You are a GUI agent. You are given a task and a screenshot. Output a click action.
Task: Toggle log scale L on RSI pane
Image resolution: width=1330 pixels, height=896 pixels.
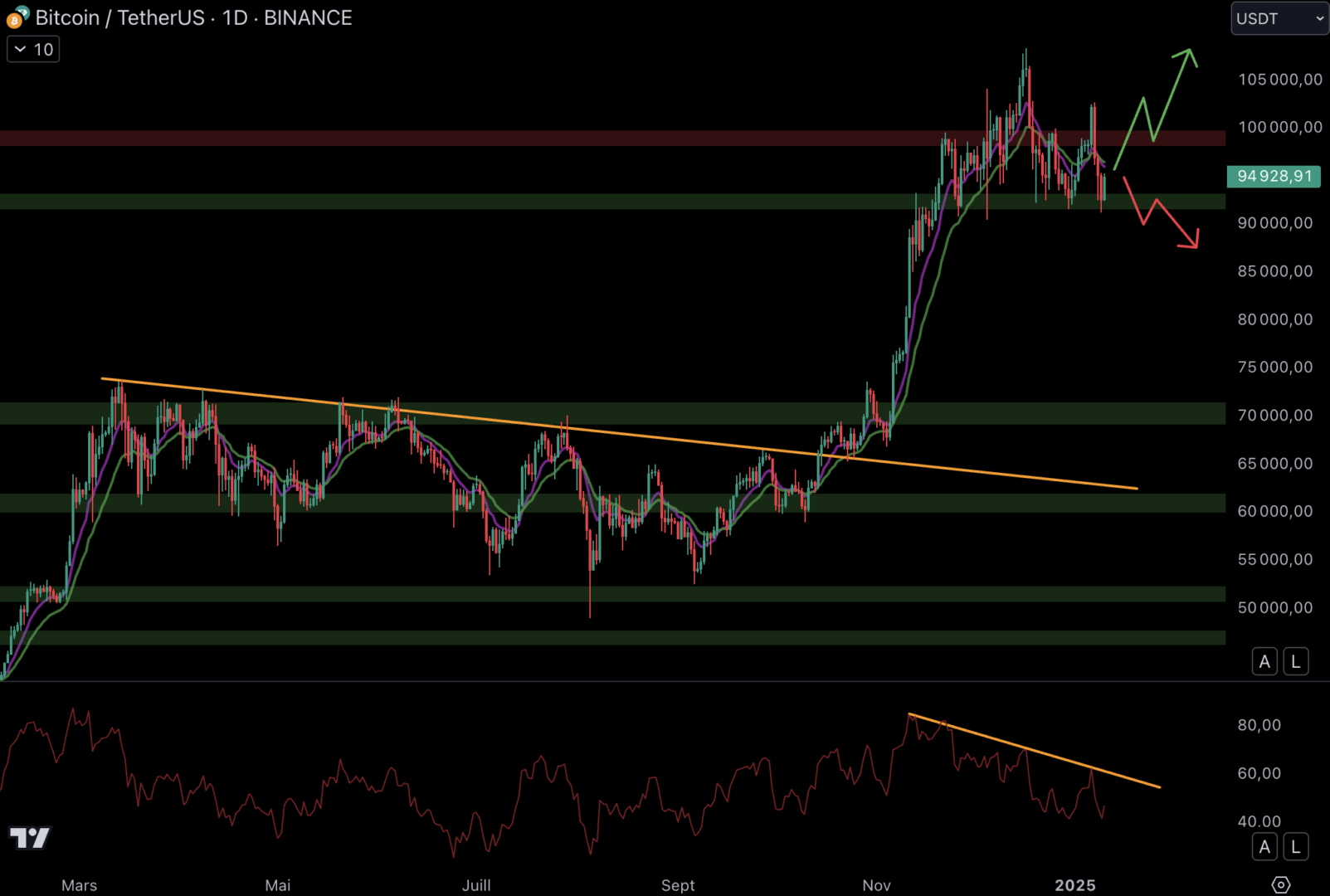(x=1295, y=846)
